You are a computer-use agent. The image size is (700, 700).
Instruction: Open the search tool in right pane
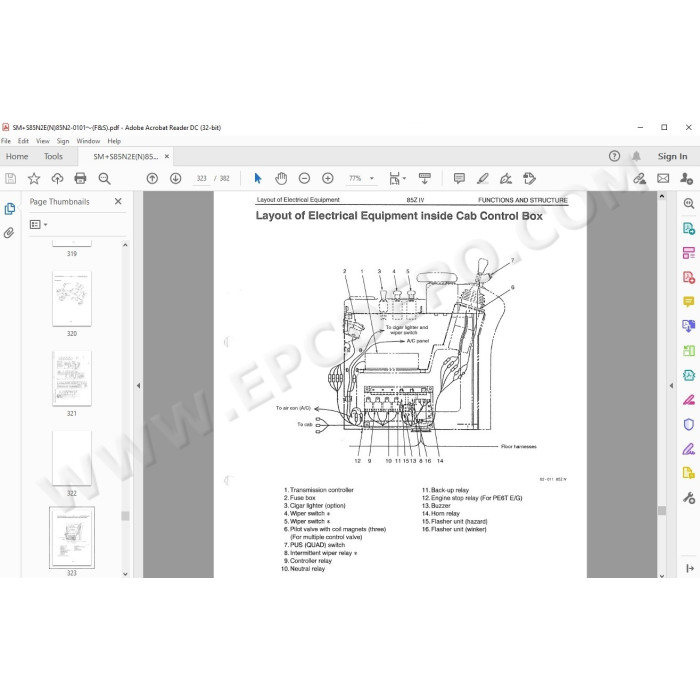tap(688, 204)
